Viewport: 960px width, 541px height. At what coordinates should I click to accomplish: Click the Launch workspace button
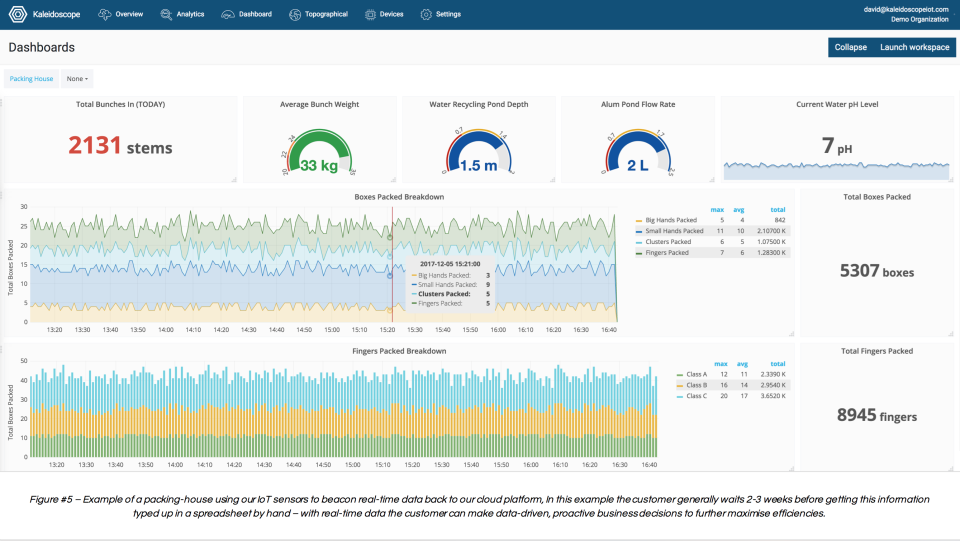(915, 47)
